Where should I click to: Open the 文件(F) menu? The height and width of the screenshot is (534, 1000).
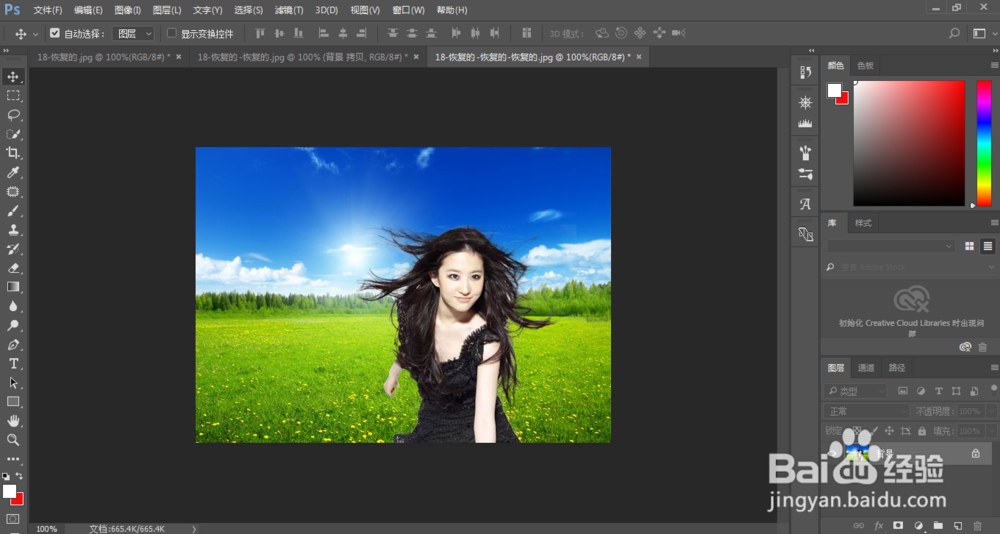click(x=48, y=10)
